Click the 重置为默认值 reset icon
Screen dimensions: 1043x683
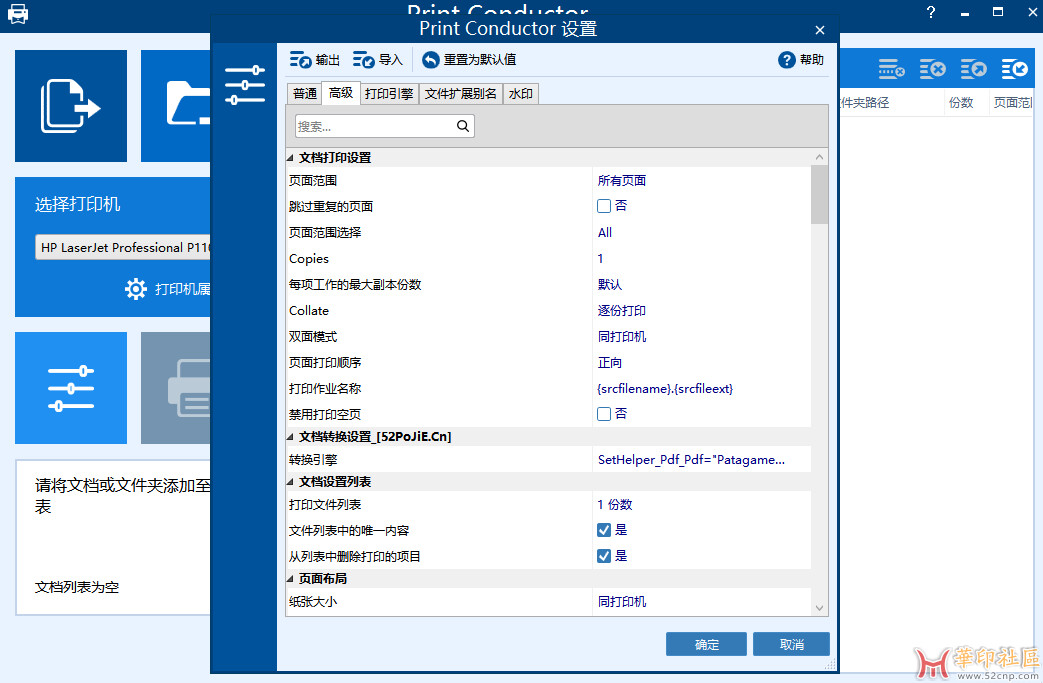[430, 59]
